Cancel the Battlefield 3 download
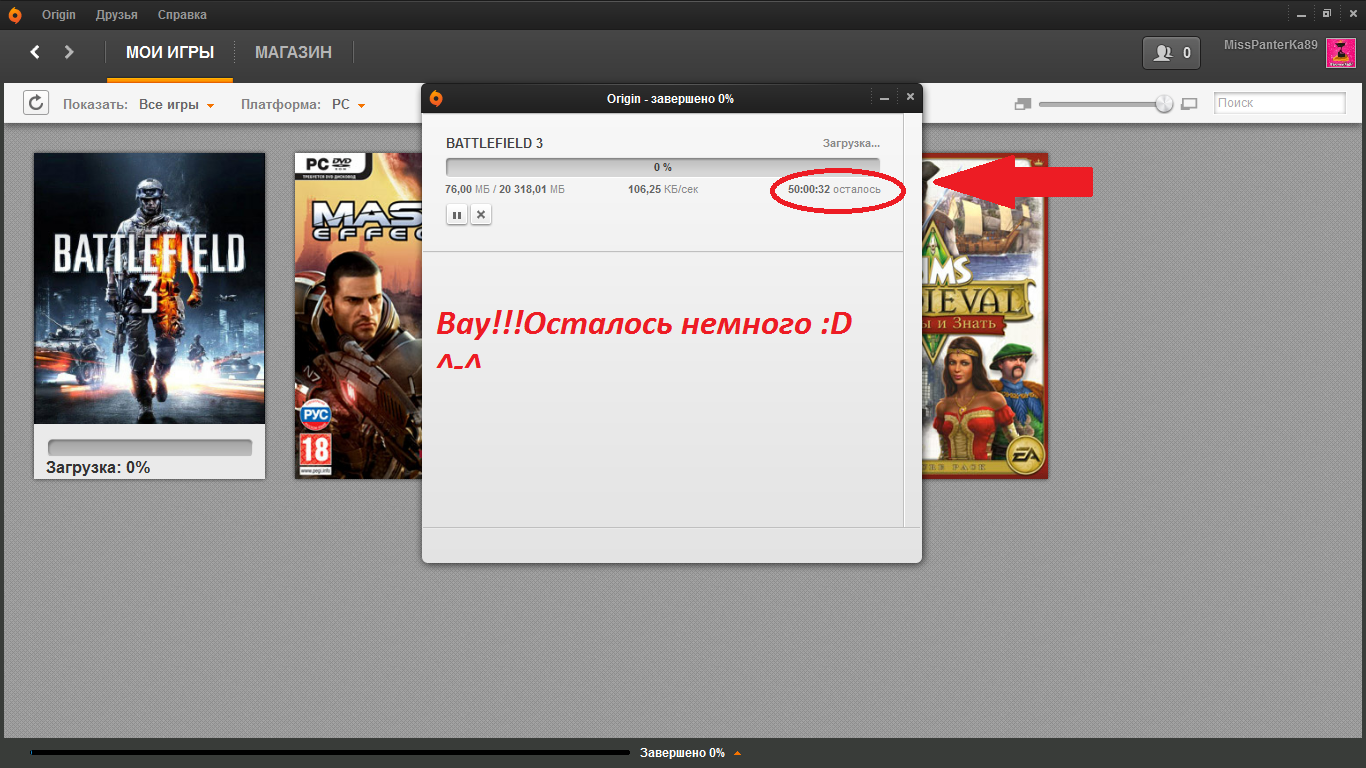The width and height of the screenshot is (1366, 768). (x=481, y=214)
